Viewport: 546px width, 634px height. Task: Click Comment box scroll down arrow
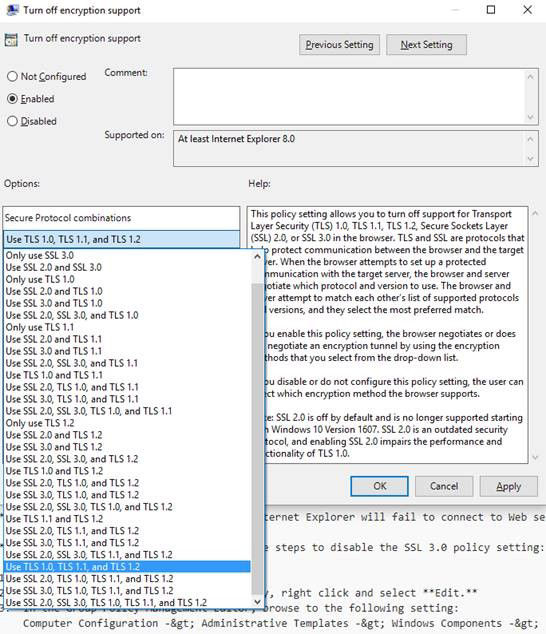531,117
